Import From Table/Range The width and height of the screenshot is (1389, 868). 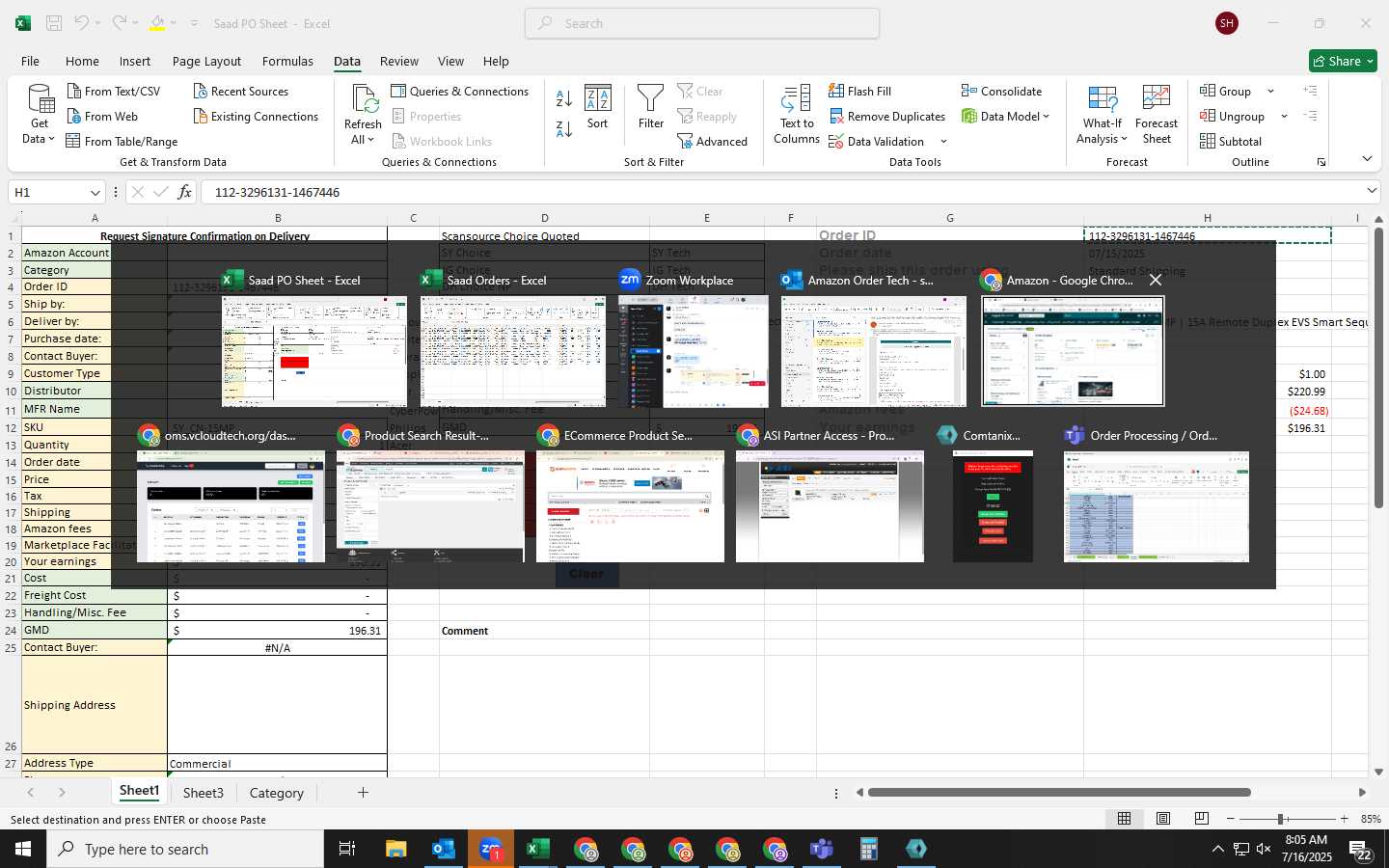click(x=122, y=142)
